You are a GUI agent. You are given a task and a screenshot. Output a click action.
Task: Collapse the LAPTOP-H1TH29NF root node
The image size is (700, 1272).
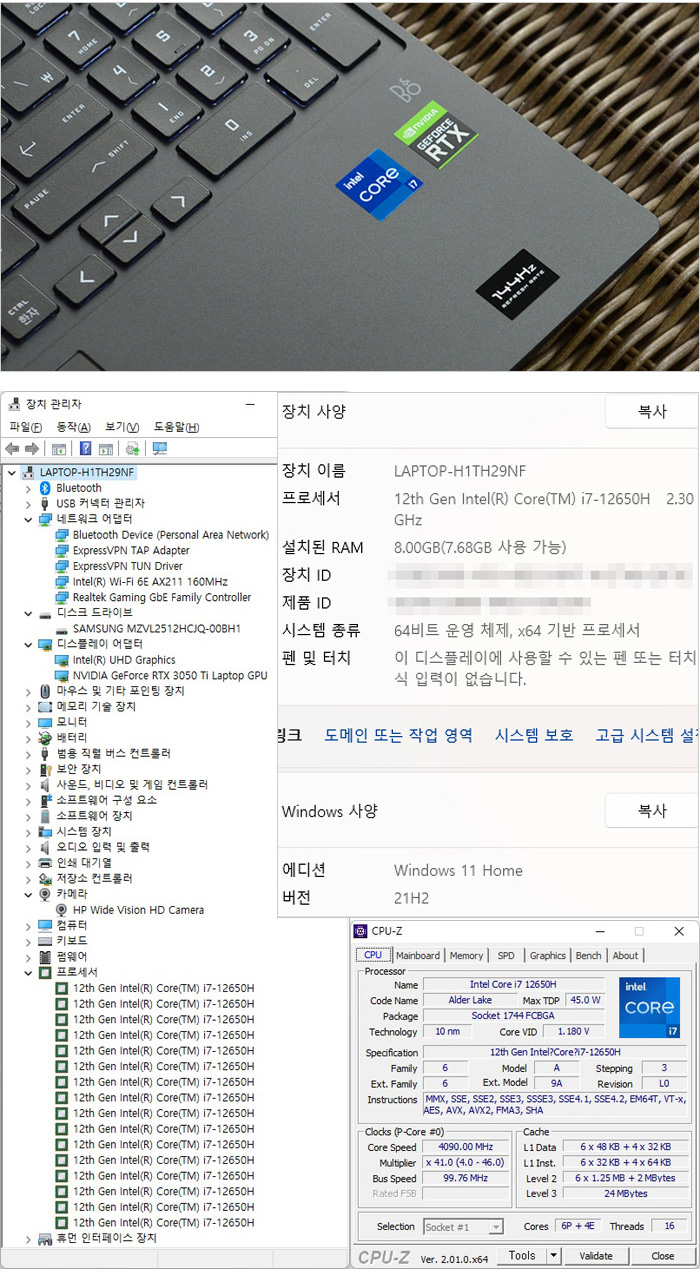click(11, 472)
